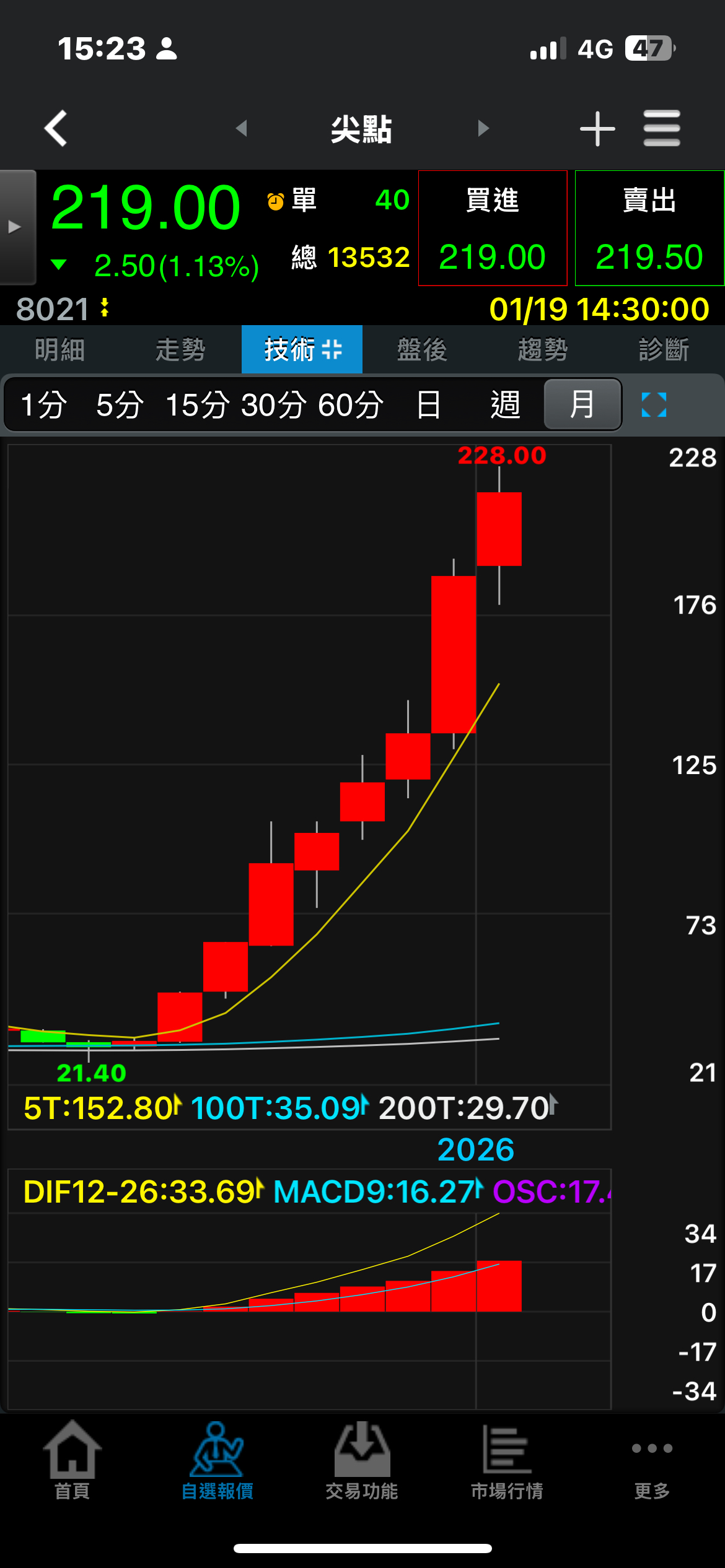Tap 賣出 219.50 sell button

coord(649,228)
